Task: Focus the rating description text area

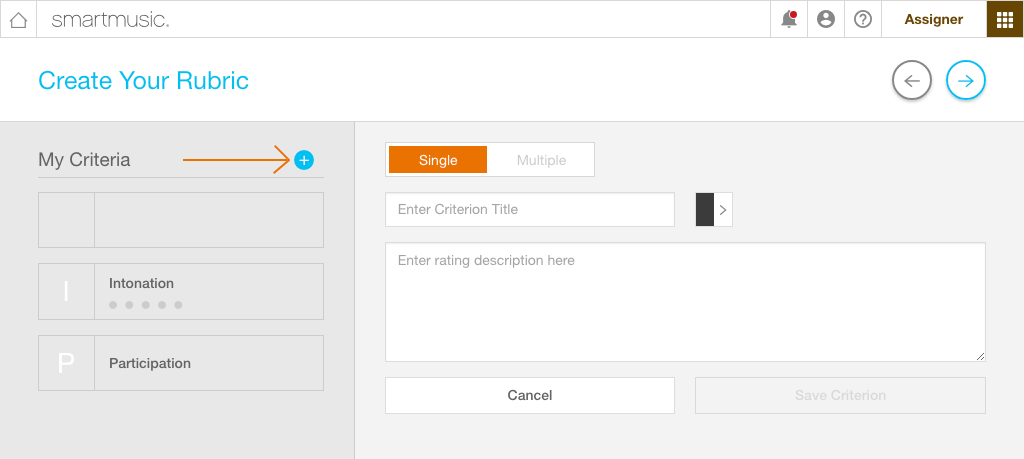Action: (x=685, y=302)
